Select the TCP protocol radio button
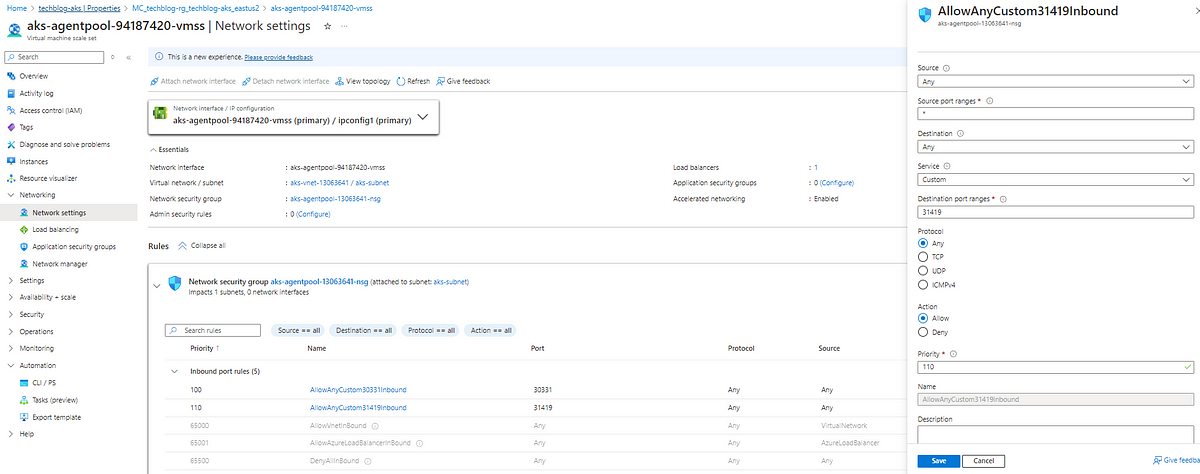 coord(922,256)
